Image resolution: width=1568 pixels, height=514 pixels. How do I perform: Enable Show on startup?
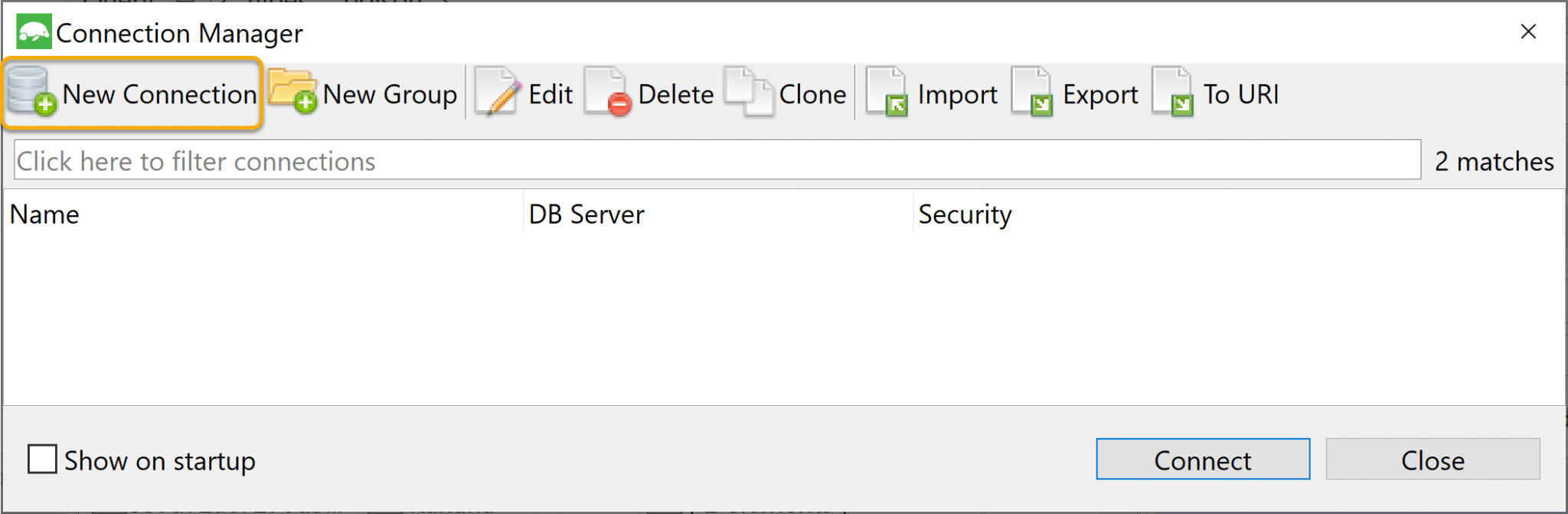click(41, 458)
